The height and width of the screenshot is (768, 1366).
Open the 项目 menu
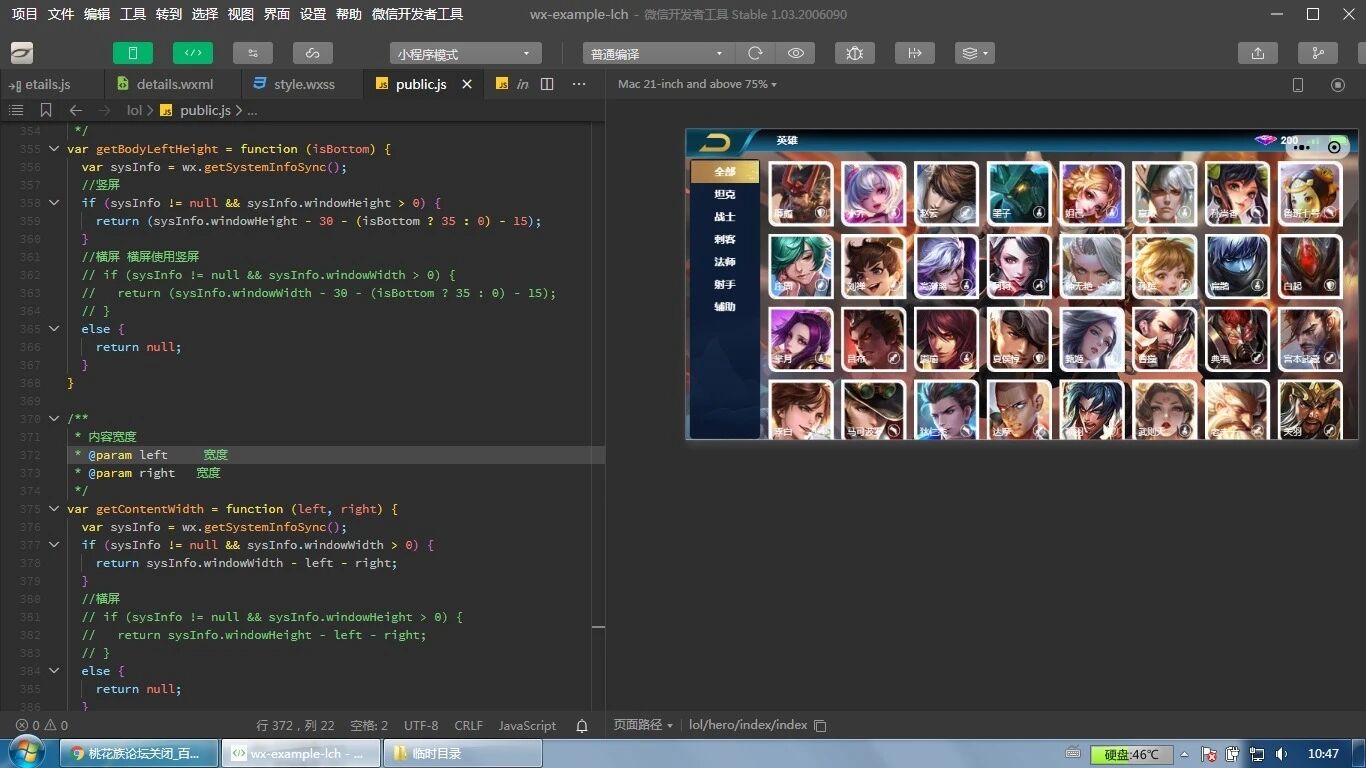(24, 14)
